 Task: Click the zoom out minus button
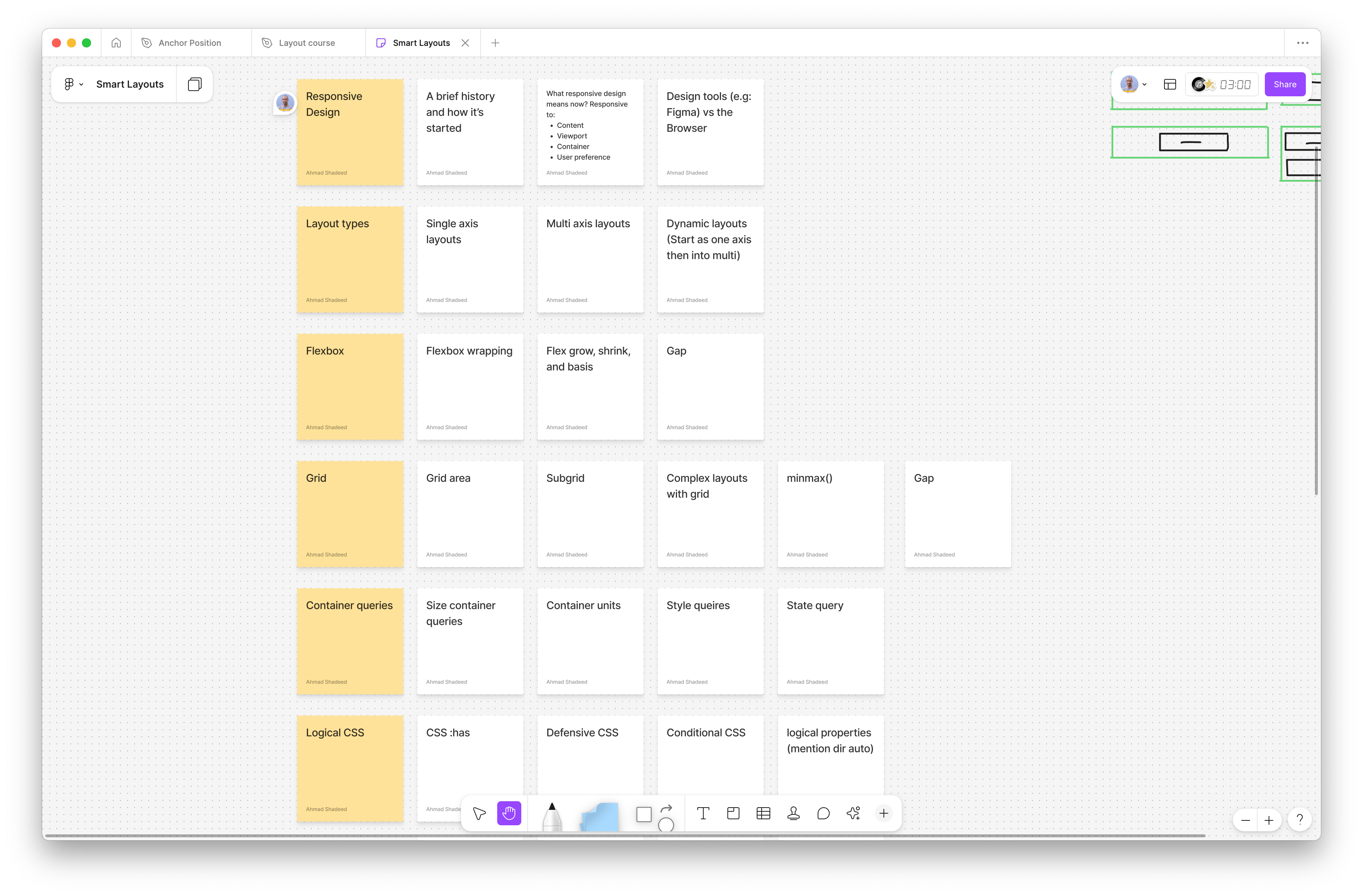1245,820
